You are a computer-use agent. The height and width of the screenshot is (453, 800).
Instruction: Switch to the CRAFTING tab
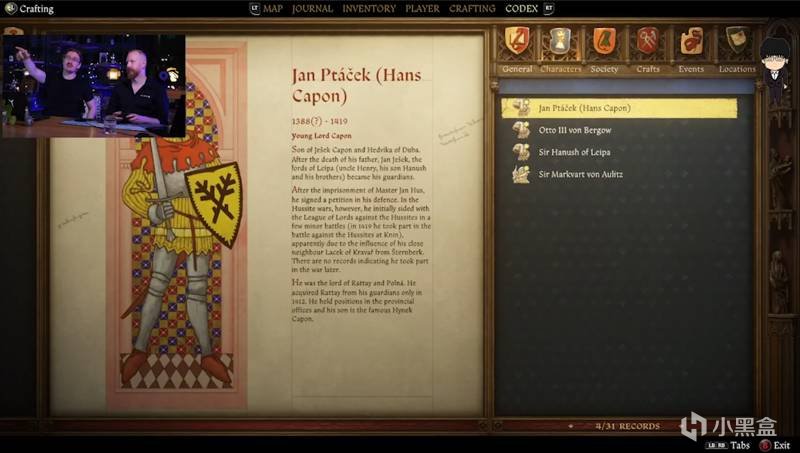(472, 9)
